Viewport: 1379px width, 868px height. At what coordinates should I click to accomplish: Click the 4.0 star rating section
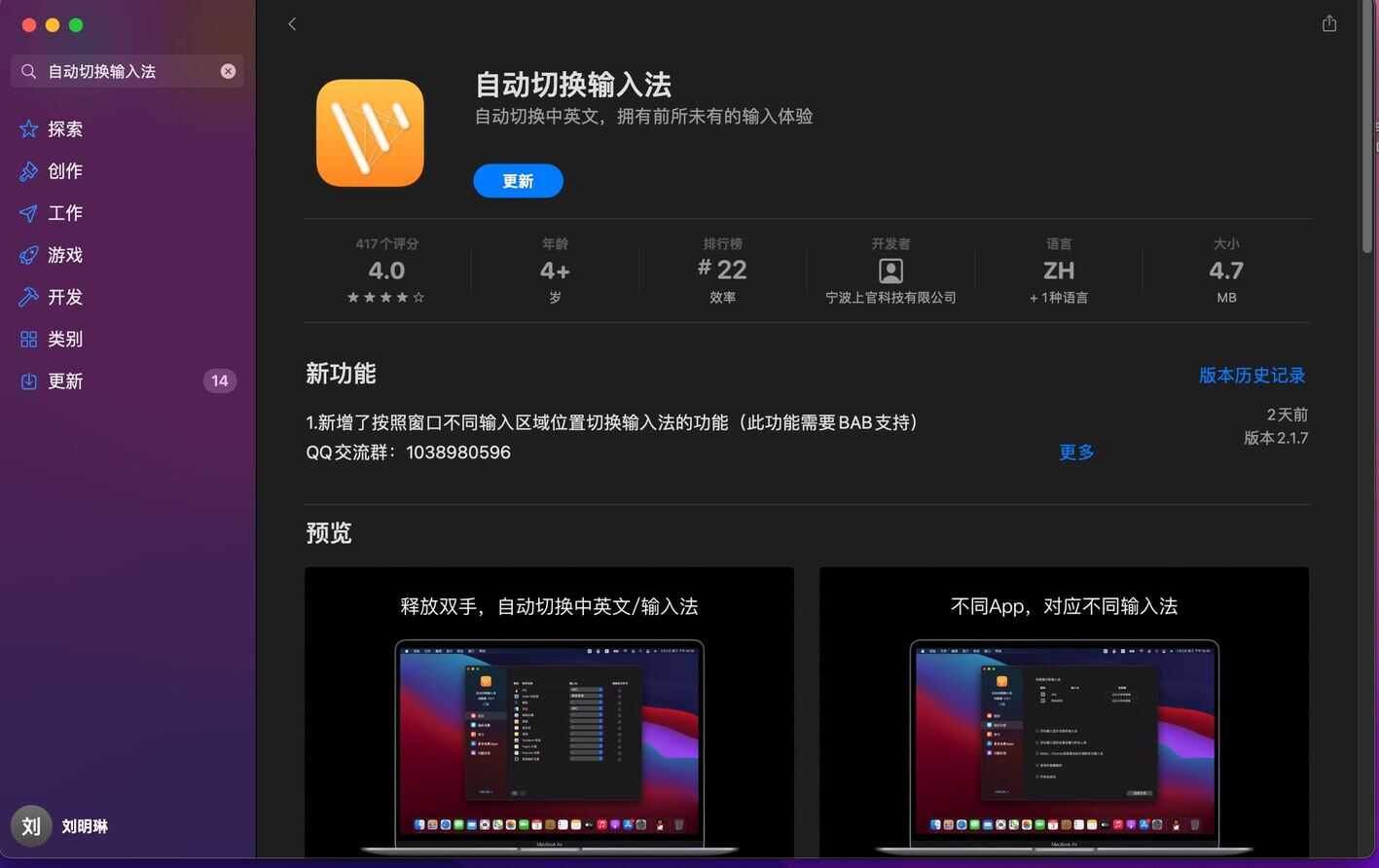(x=386, y=271)
